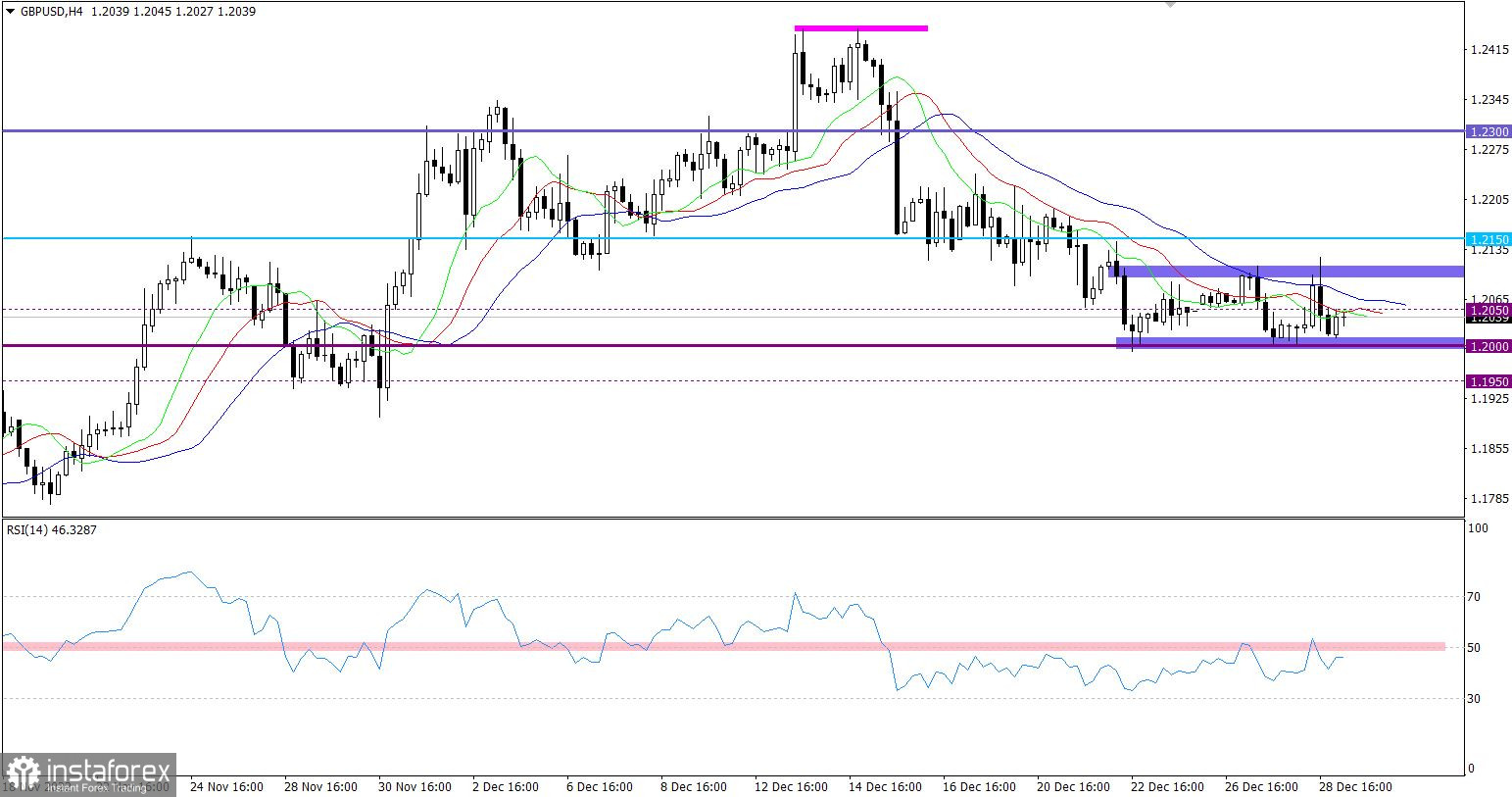Click the RSI scale value 70

[1476, 596]
